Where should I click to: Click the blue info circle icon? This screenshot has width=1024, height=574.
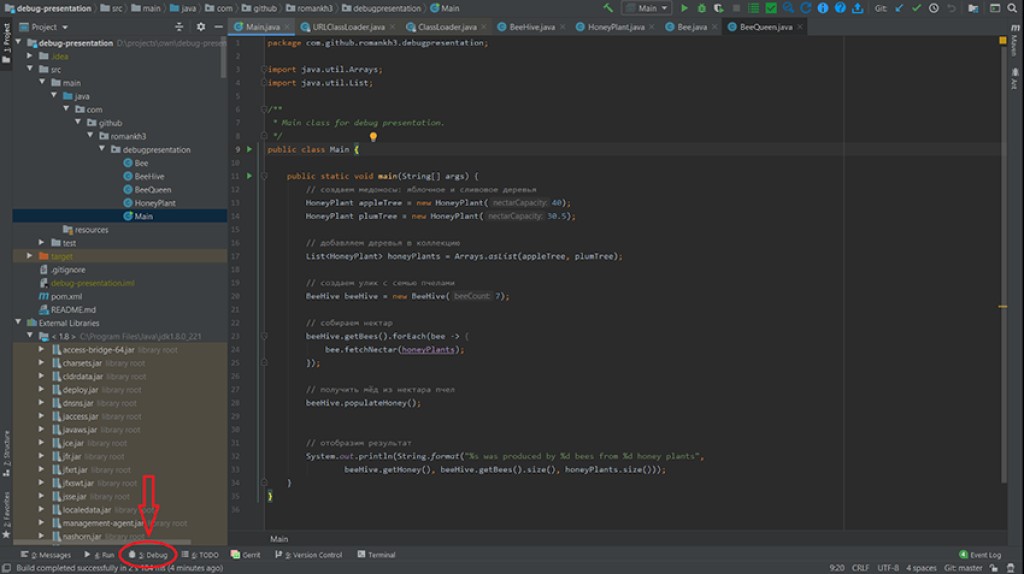823,8
